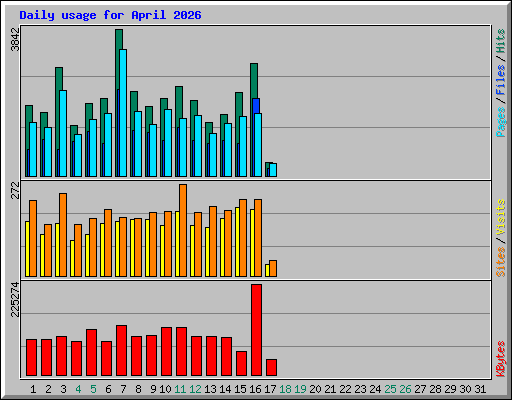Click day label 31 on the axis
This screenshot has height=400, width=512.
point(480,389)
